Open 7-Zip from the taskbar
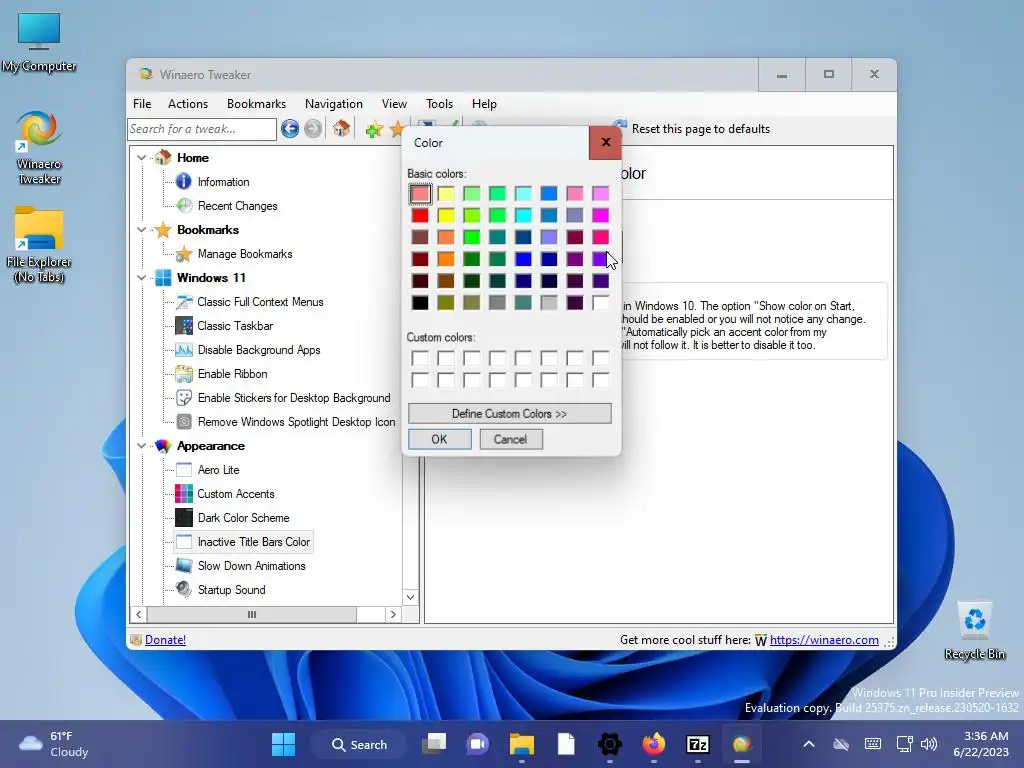The height and width of the screenshot is (768, 1024). pyautogui.click(x=697, y=744)
